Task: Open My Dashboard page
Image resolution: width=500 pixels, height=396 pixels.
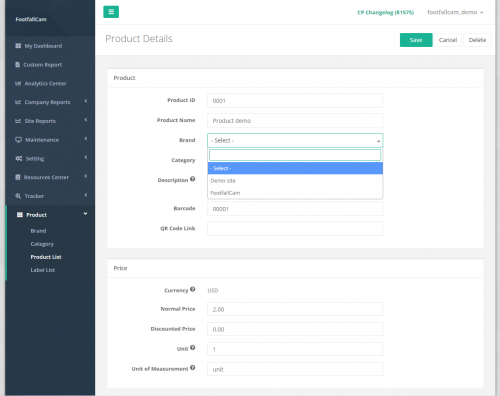Action: tap(43, 46)
